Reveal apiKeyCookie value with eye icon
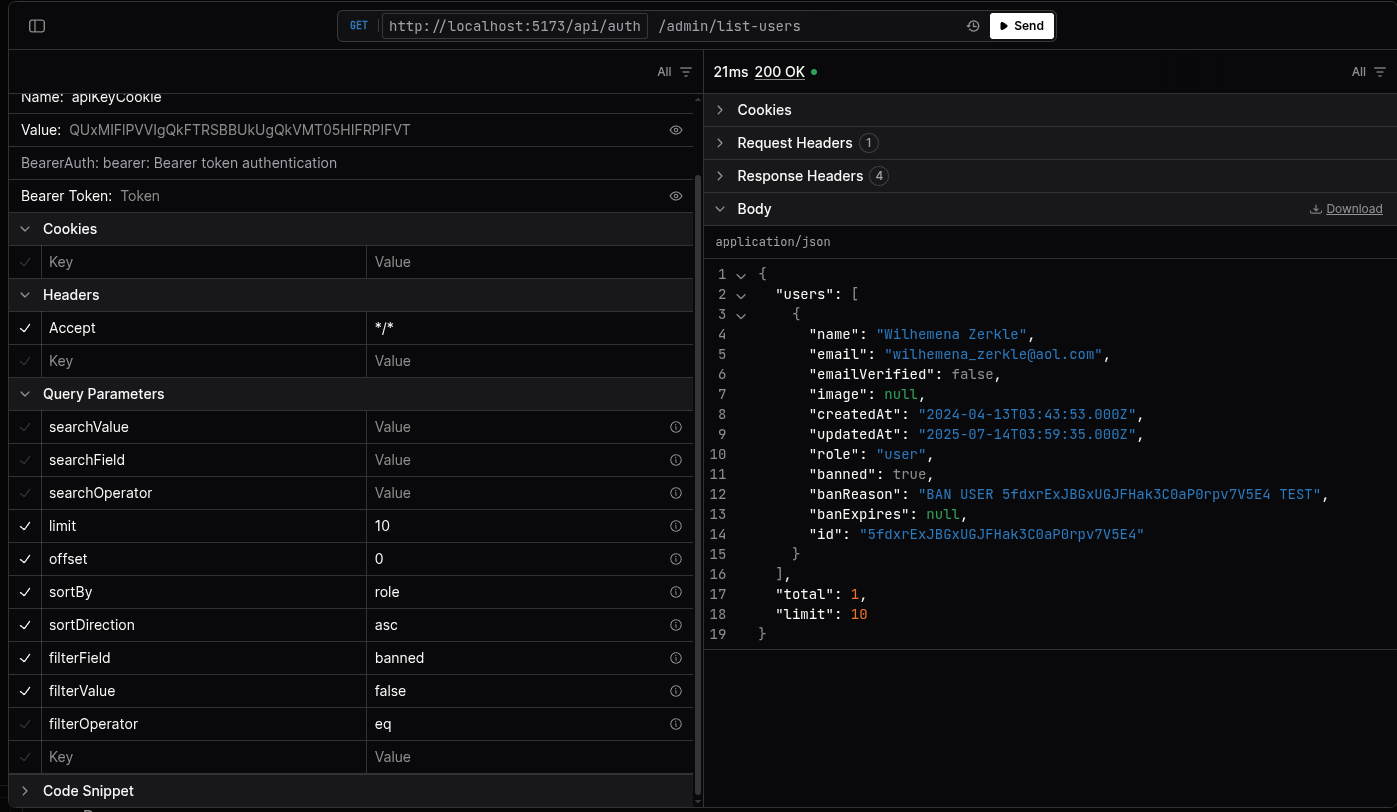 [x=676, y=130]
